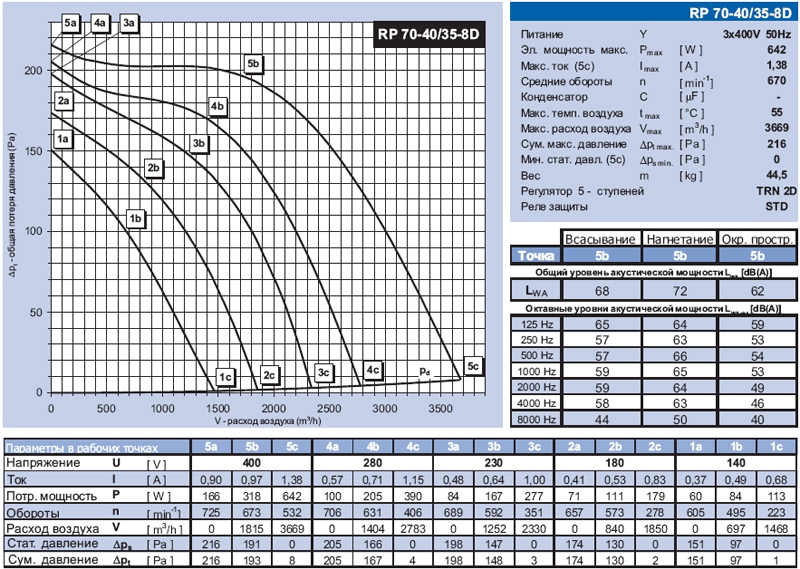The image size is (800, 569).
Task: Select the 400 voltage cell in bottom table
Action: (256, 464)
